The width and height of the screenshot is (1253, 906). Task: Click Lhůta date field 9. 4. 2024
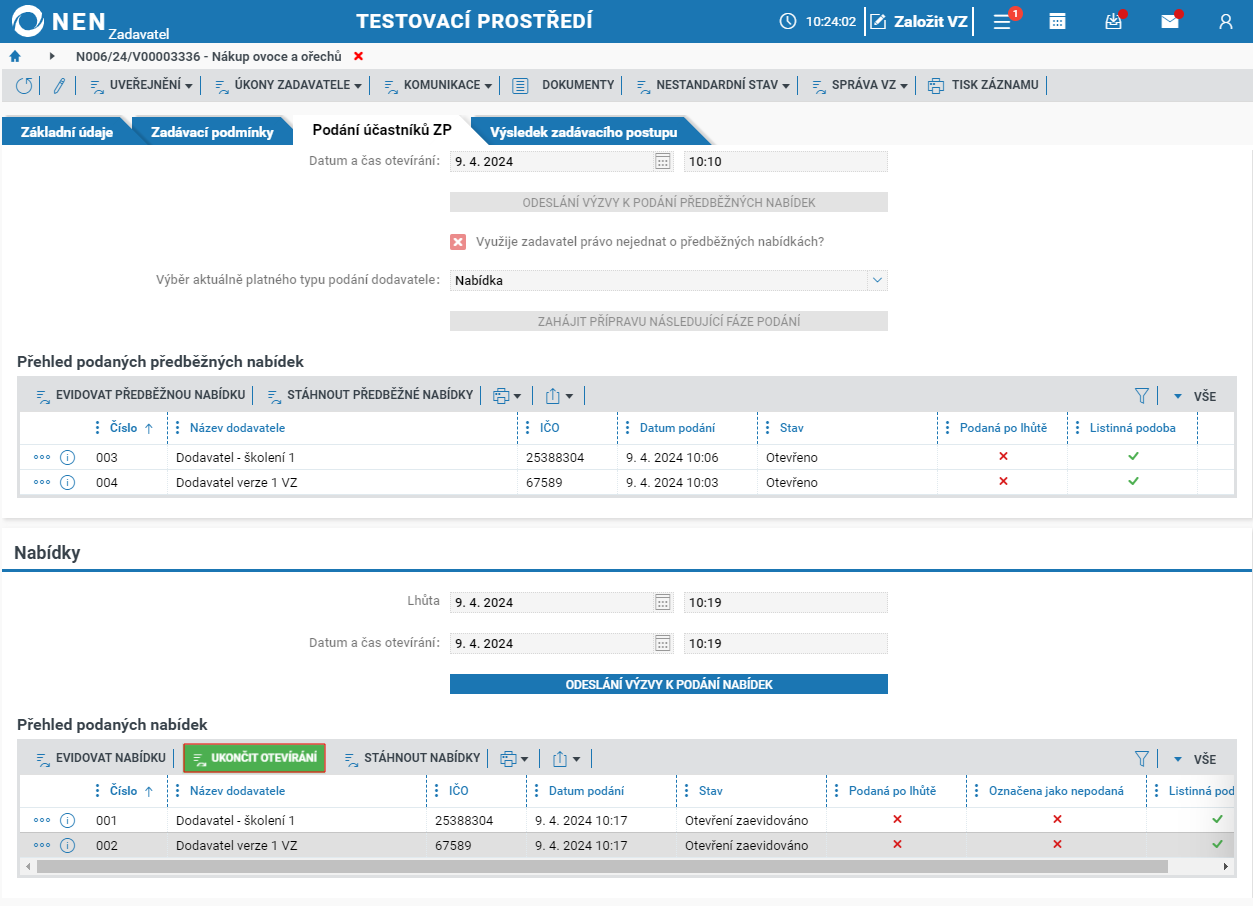pyautogui.click(x=551, y=602)
